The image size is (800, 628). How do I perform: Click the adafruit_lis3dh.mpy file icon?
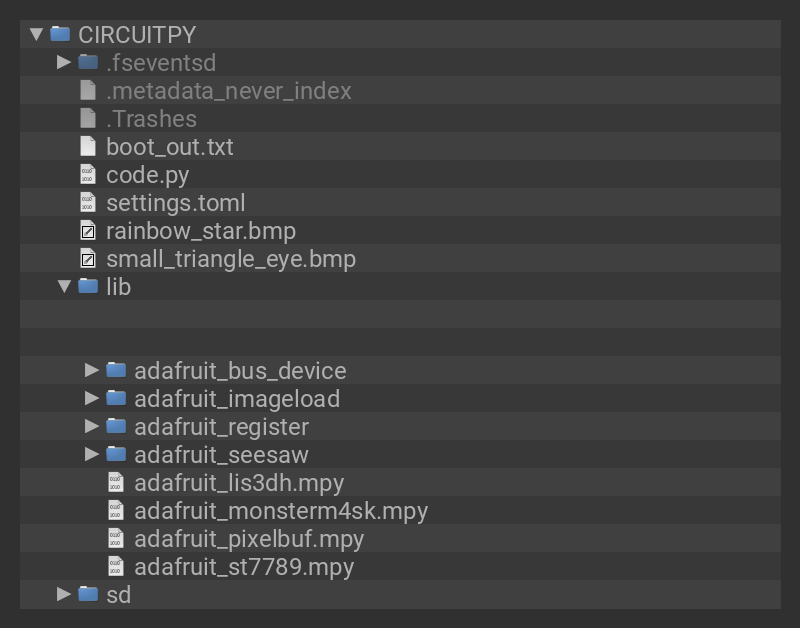coord(116,483)
